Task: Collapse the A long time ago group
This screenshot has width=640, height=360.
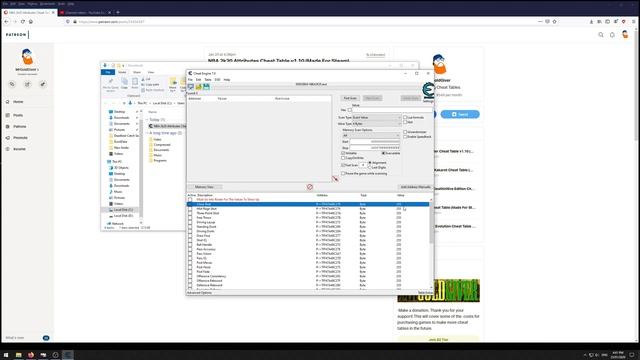Action: click(147, 133)
